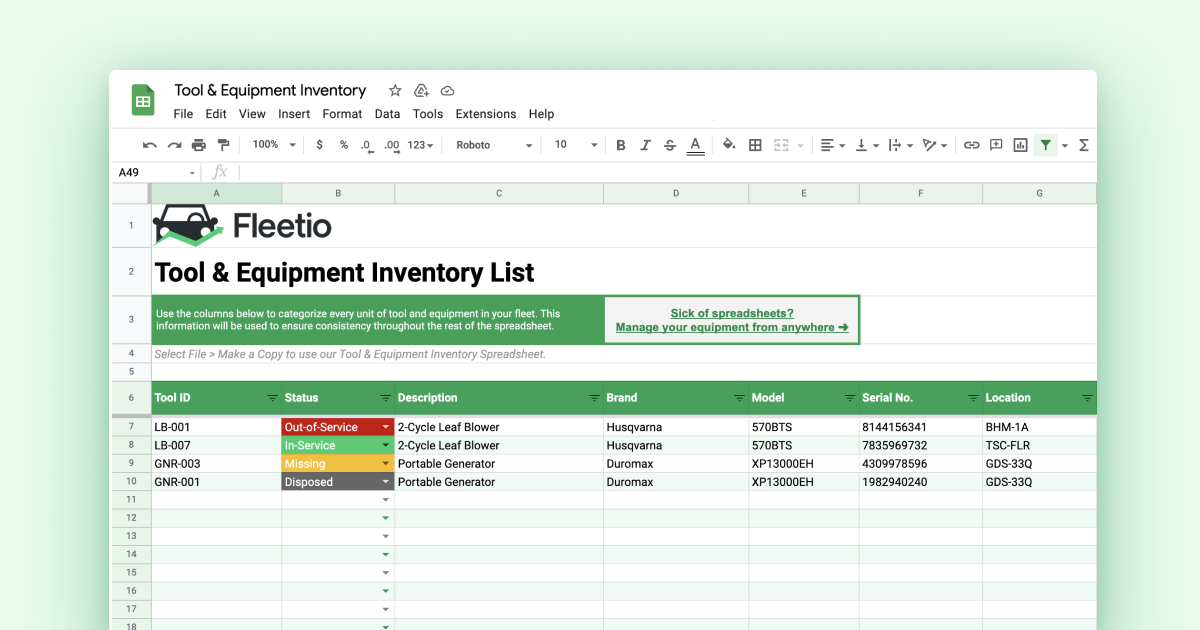Open the View menu
The width and height of the screenshot is (1200, 630).
pos(252,114)
